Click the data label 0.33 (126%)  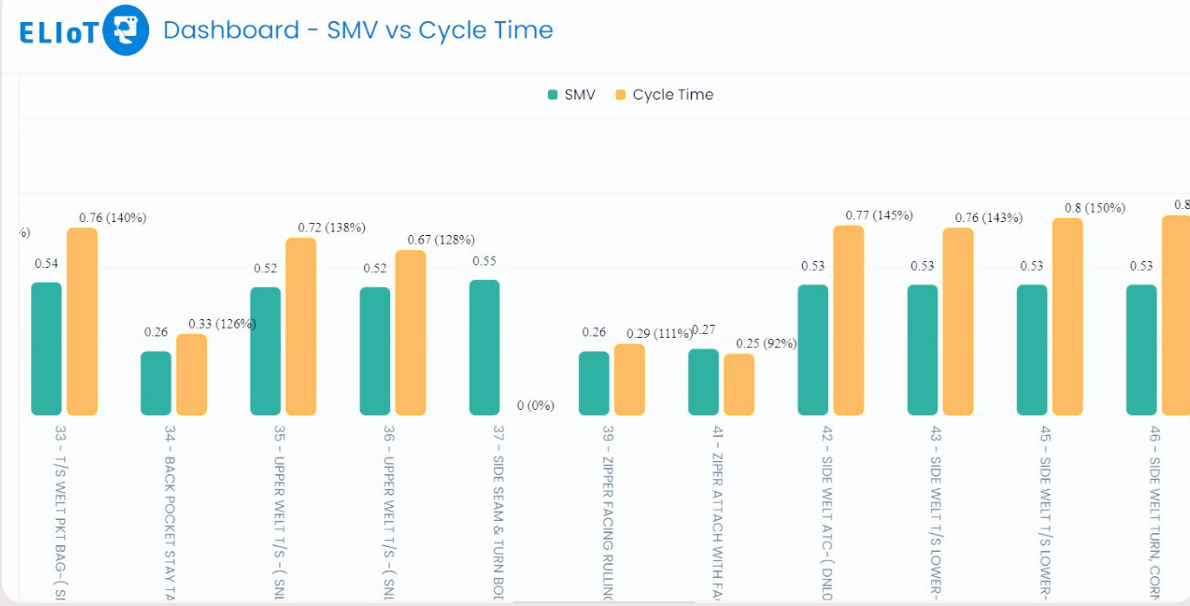coord(222,324)
